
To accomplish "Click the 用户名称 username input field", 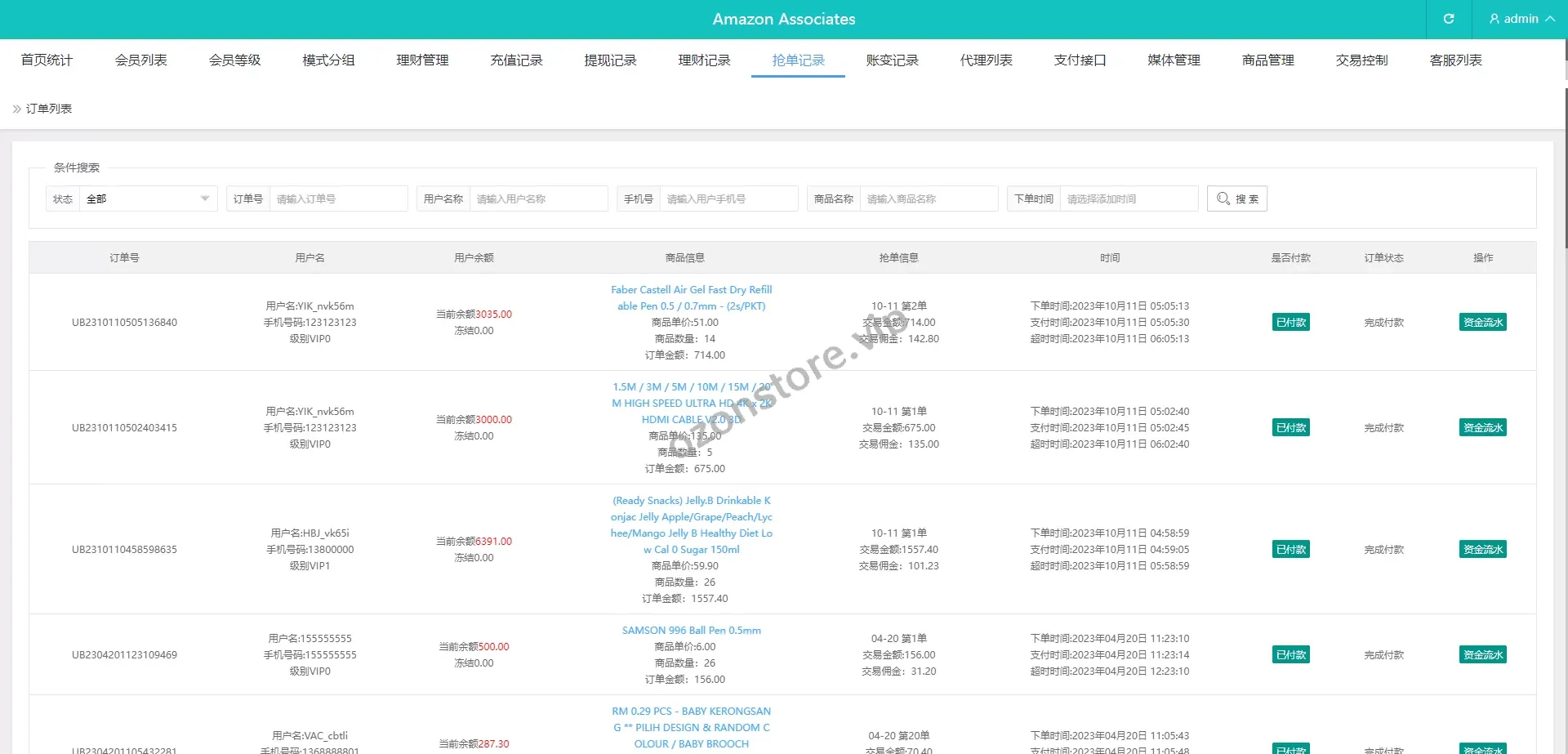I will coord(538,199).
